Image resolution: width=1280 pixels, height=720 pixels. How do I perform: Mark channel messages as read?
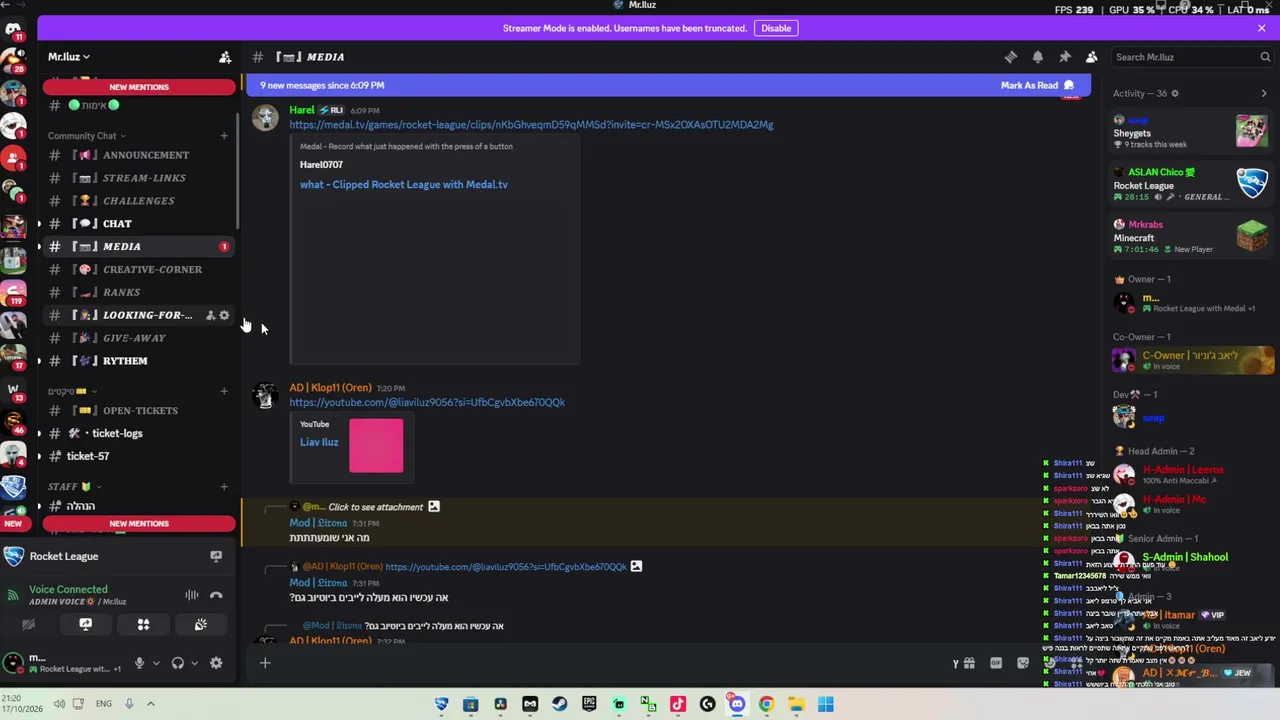click(1037, 85)
